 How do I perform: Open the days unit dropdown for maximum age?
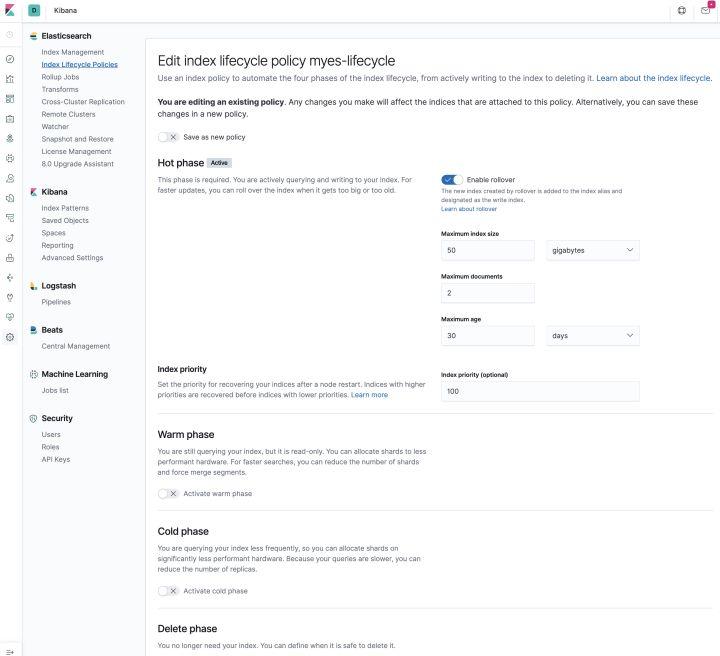click(x=593, y=336)
